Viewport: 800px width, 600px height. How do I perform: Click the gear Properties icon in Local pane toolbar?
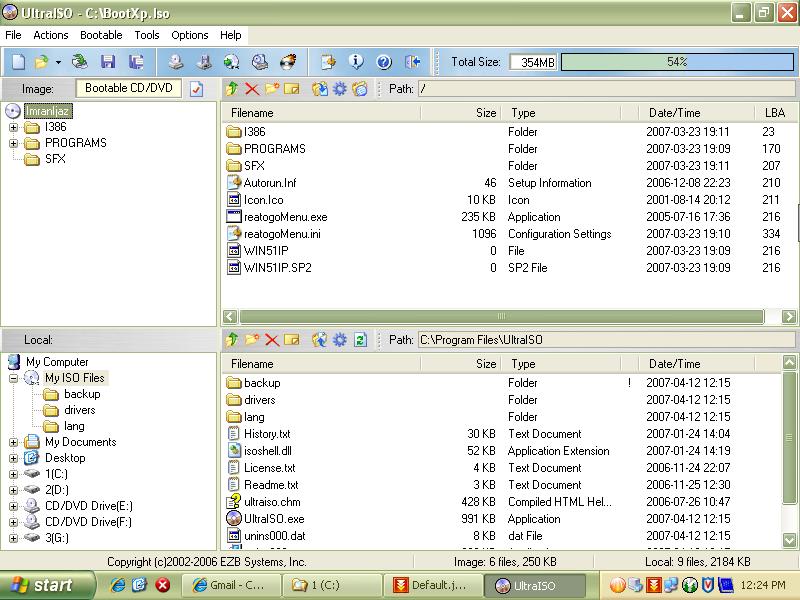click(340, 340)
